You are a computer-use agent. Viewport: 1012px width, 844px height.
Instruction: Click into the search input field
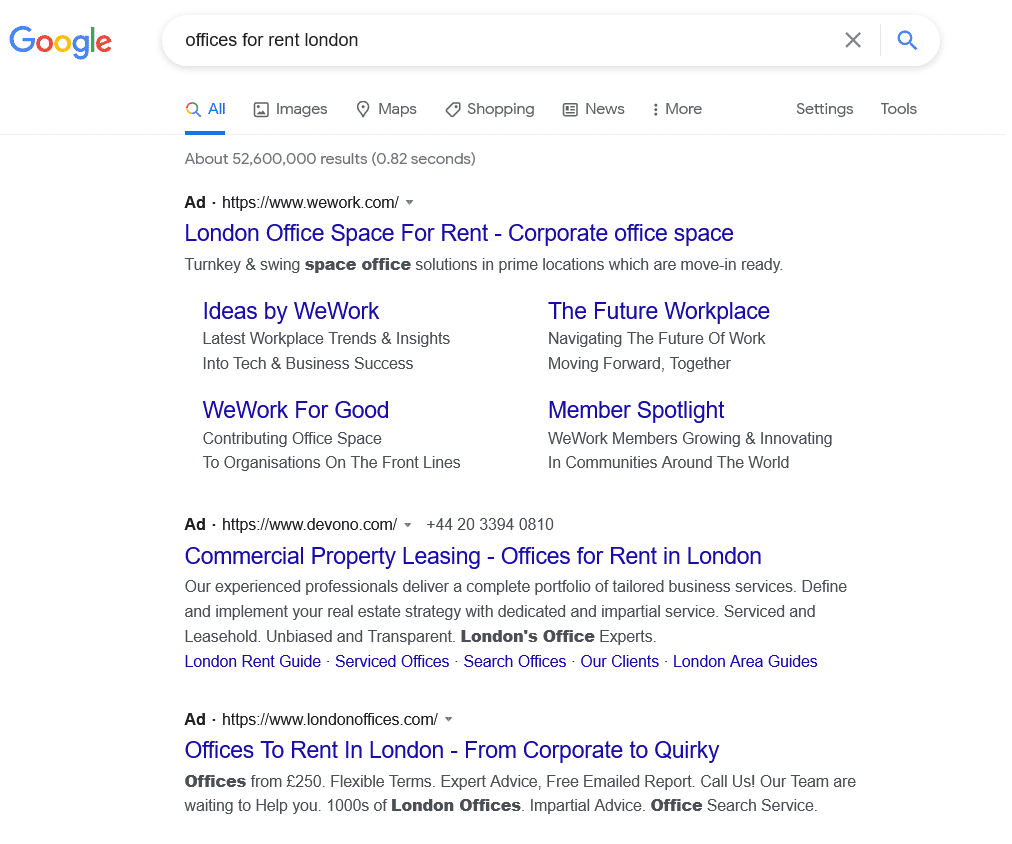point(500,40)
